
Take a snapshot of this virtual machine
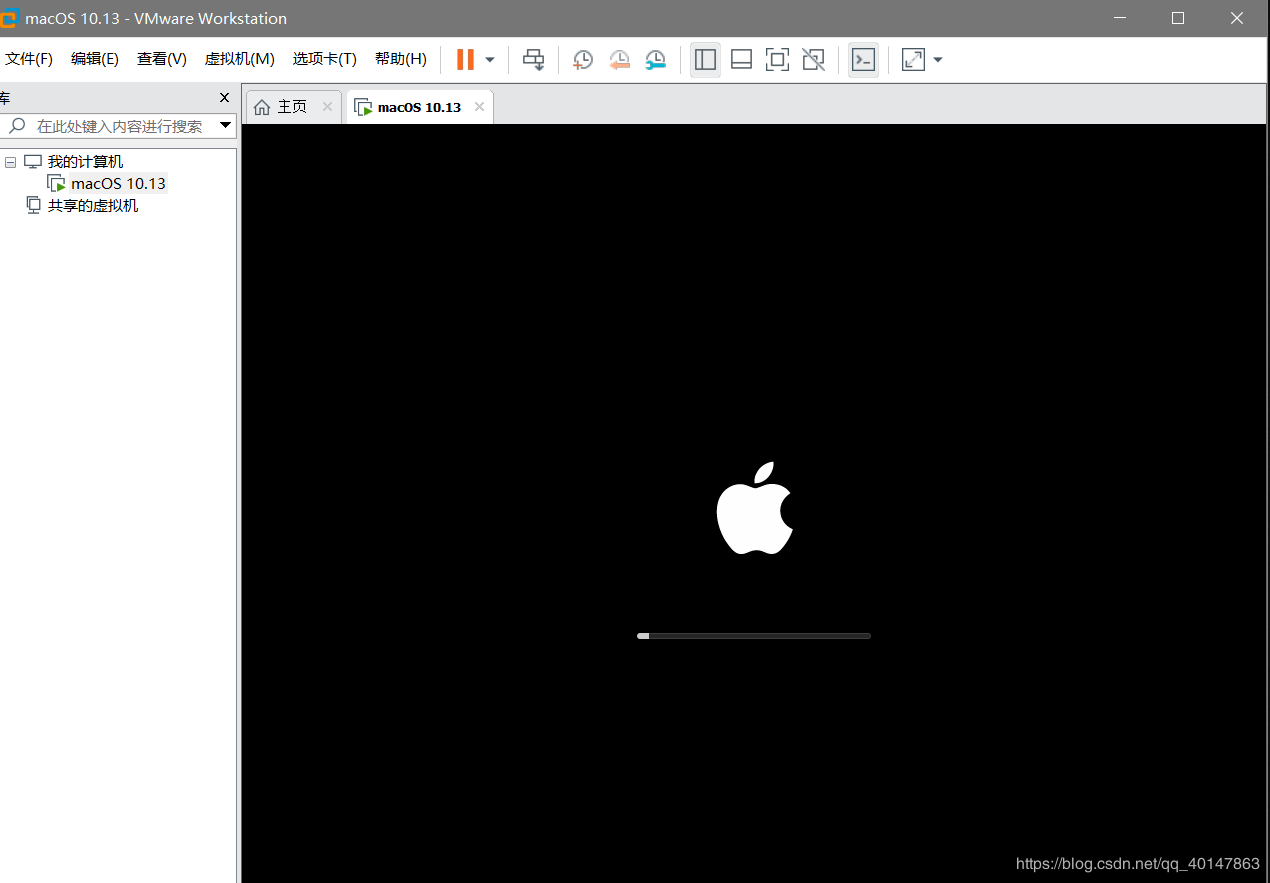582,60
